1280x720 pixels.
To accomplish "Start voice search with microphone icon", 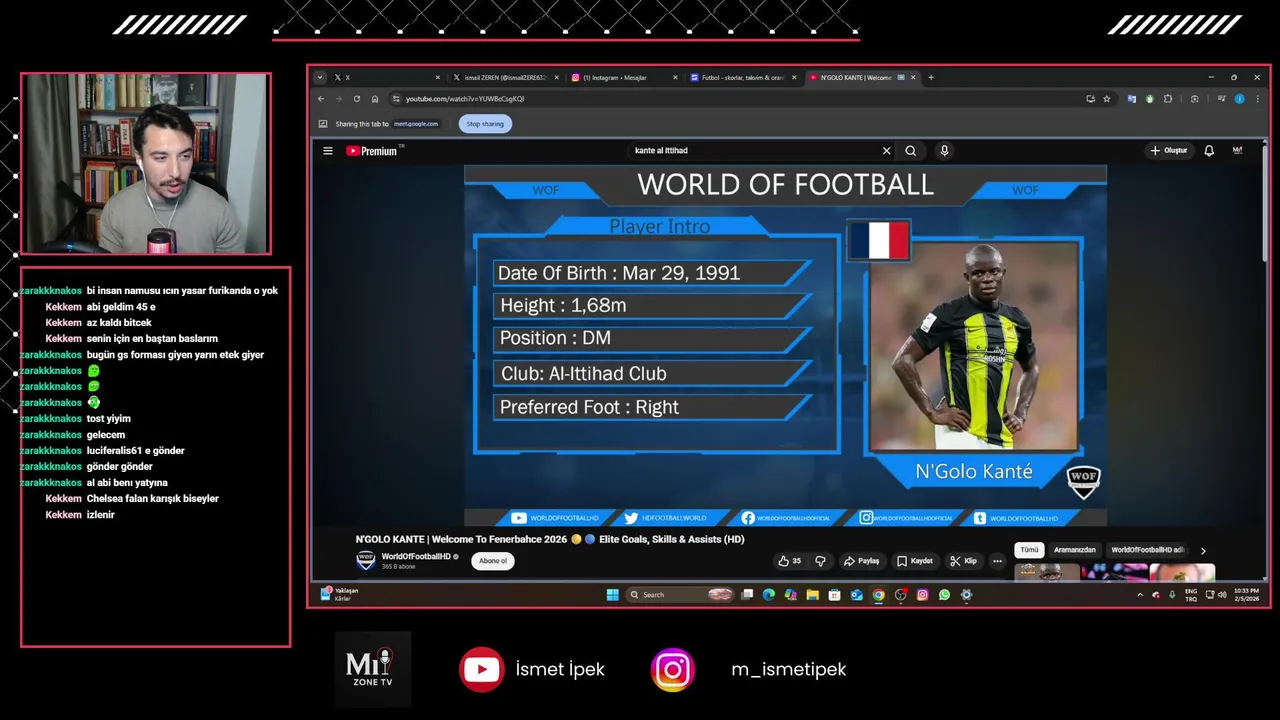I will (944, 151).
